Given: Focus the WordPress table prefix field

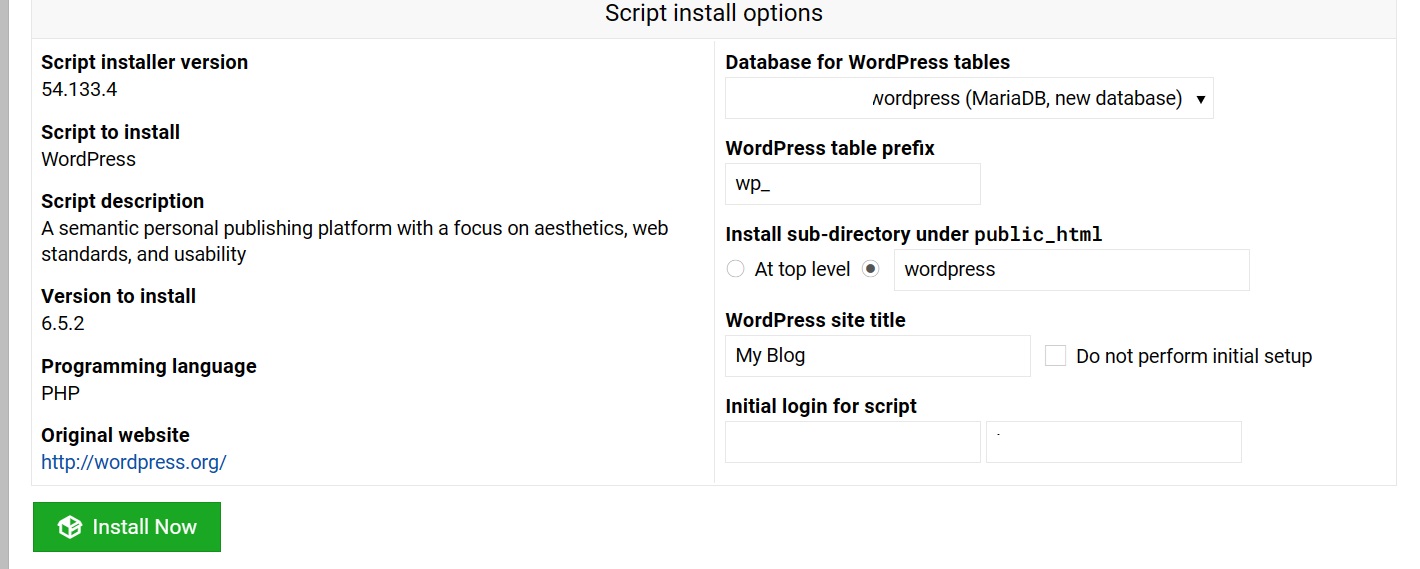Looking at the screenshot, I should [x=853, y=184].
